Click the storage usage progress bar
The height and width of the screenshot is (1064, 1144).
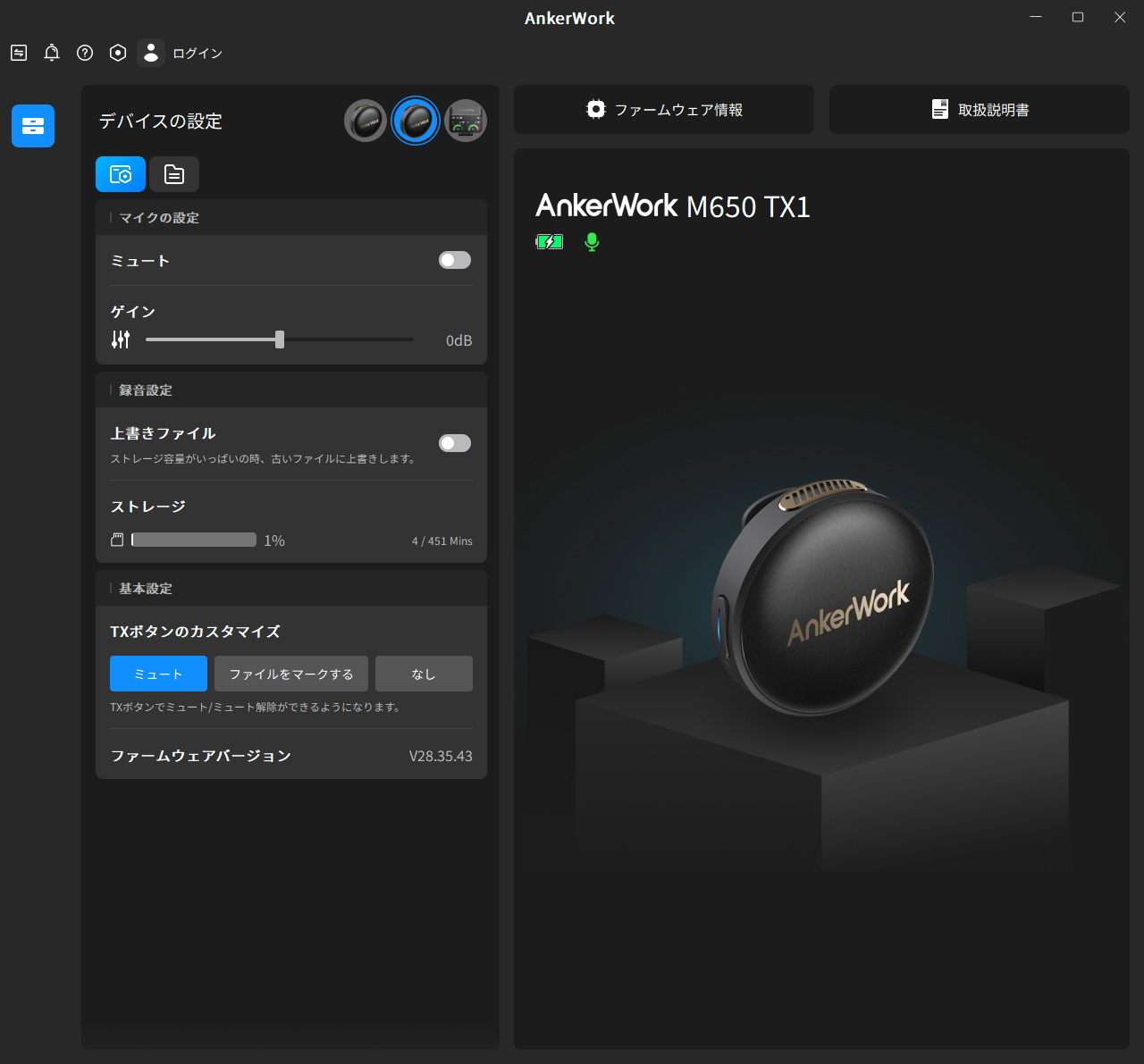tap(194, 540)
